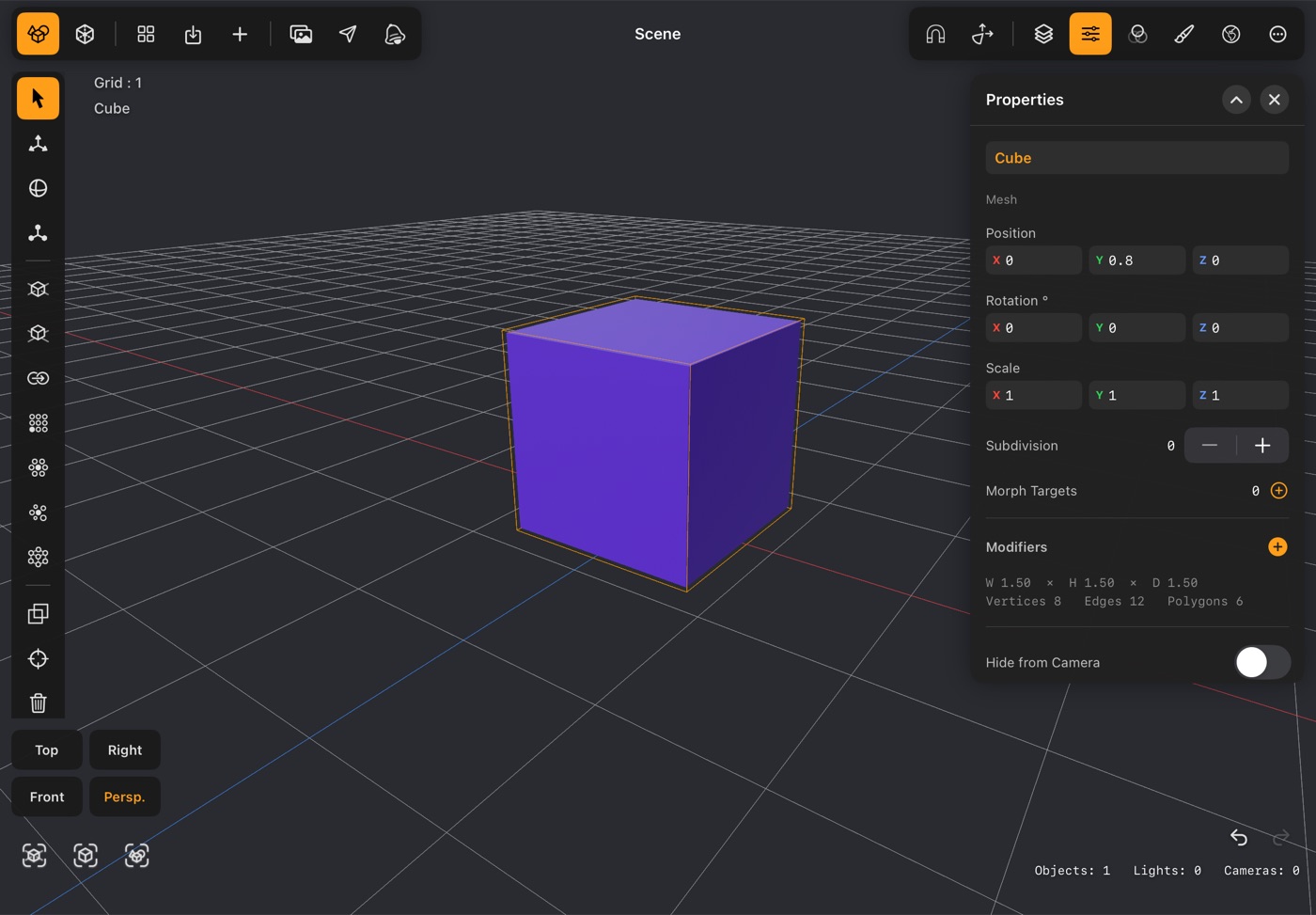Edit the Scale X value field

click(1033, 395)
